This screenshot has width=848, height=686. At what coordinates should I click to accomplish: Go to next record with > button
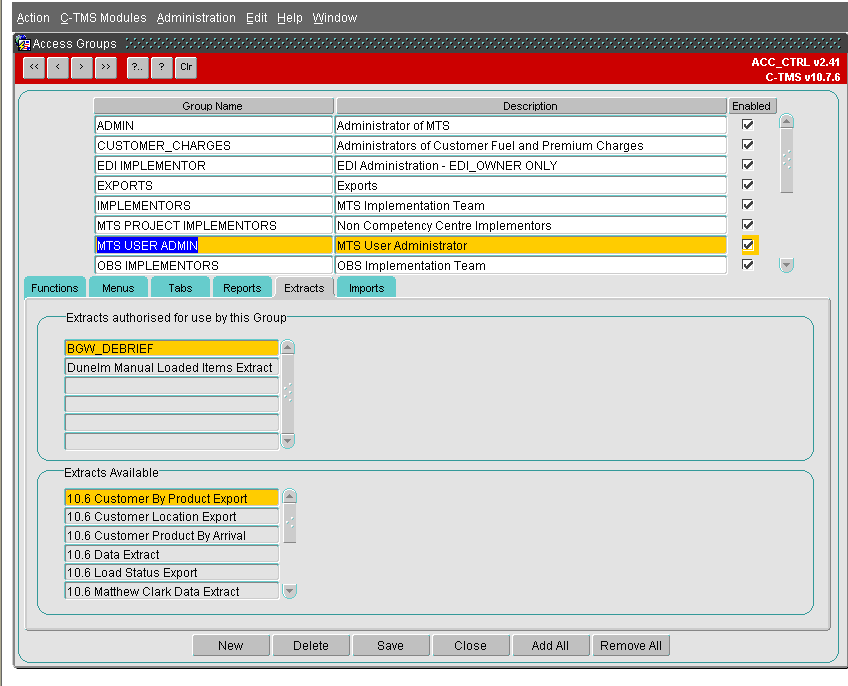click(x=82, y=68)
